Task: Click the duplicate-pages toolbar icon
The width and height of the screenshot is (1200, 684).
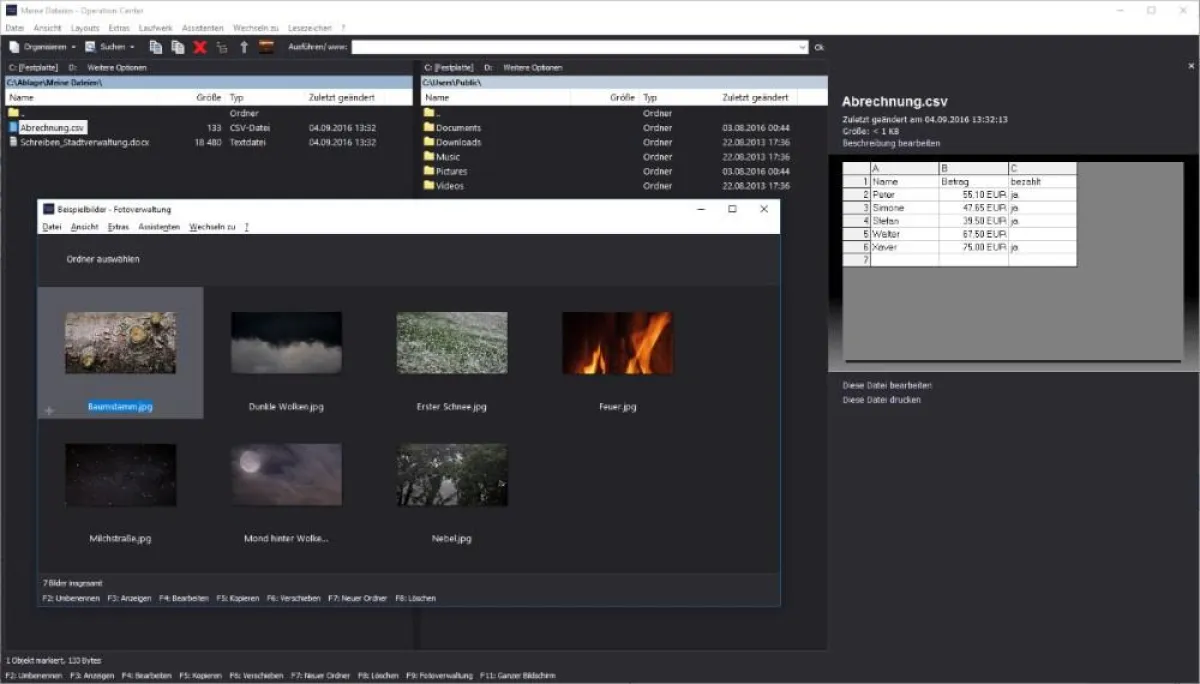Action: (x=178, y=46)
